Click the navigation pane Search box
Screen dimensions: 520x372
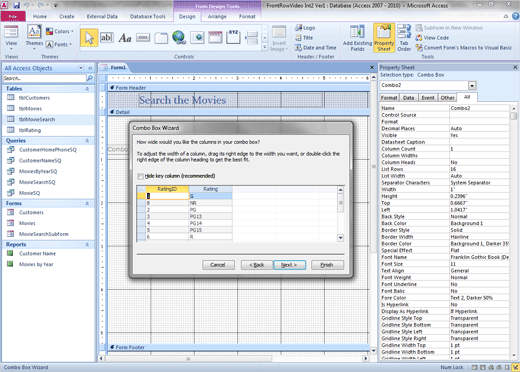pyautogui.click(x=44, y=78)
